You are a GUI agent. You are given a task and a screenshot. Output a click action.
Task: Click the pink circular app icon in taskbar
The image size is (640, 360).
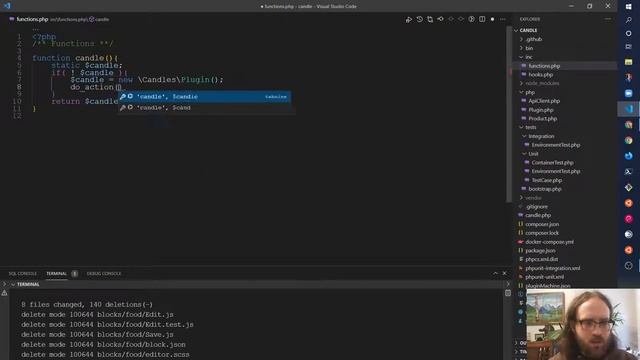tap(629, 219)
